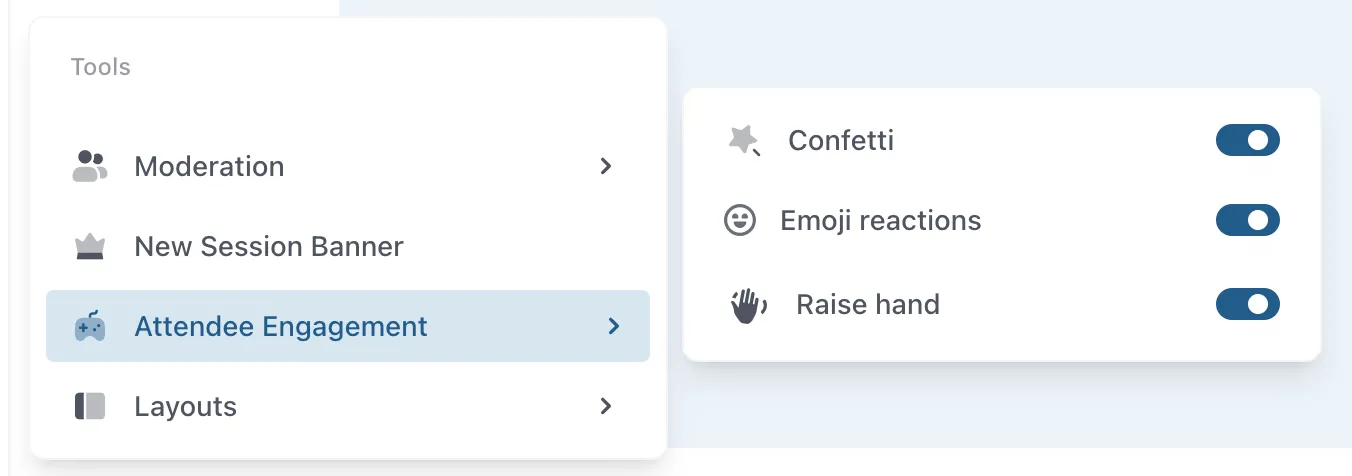Click the Moderation people icon

90,166
